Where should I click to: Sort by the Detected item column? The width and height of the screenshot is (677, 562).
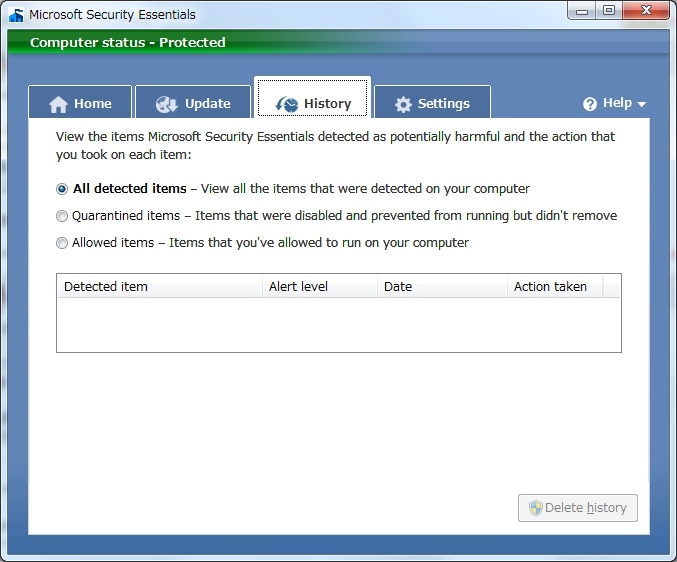click(160, 287)
